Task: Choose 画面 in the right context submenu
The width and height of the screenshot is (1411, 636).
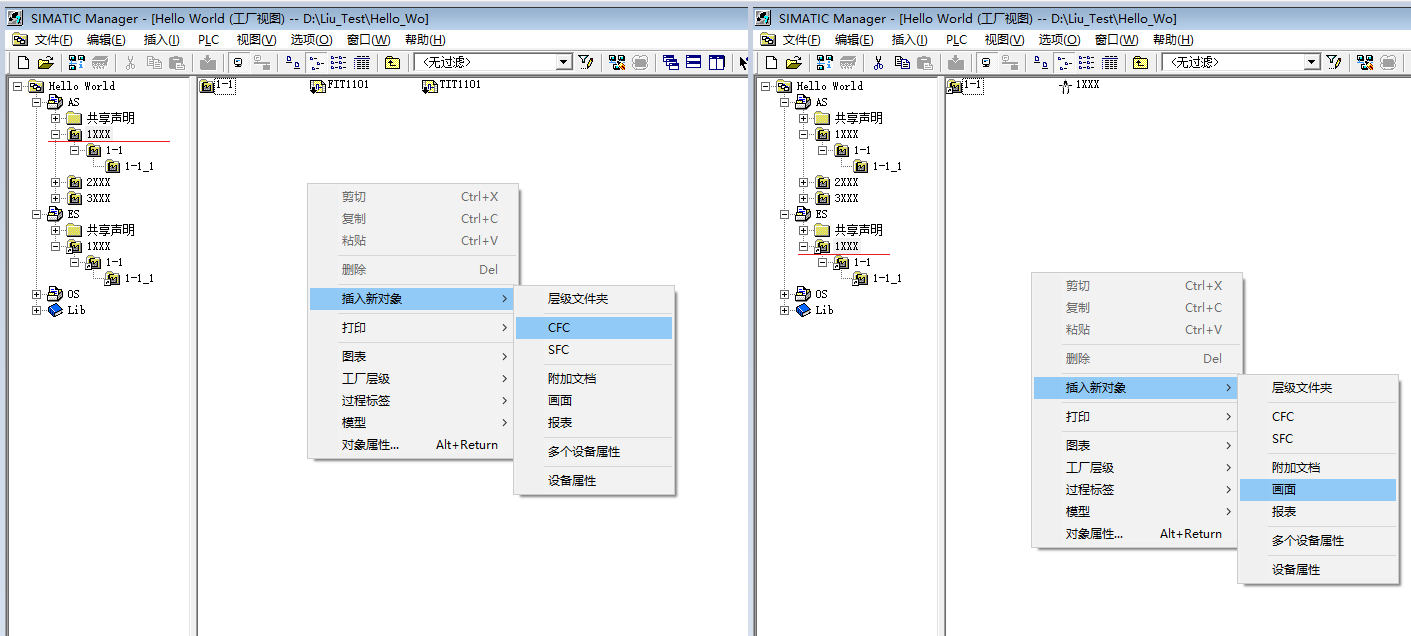Action: click(1284, 489)
